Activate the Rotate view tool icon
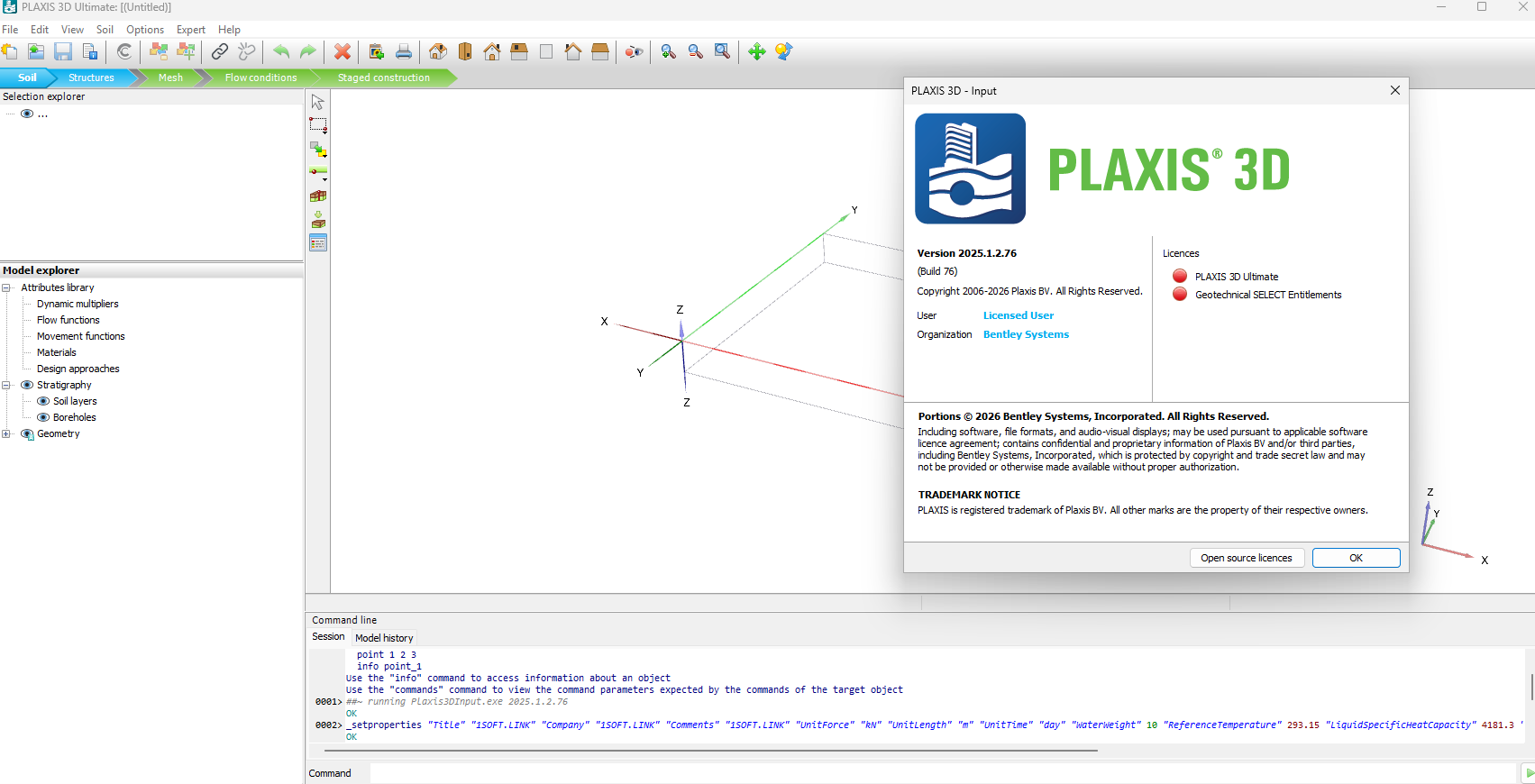1535x784 pixels. 784,51
